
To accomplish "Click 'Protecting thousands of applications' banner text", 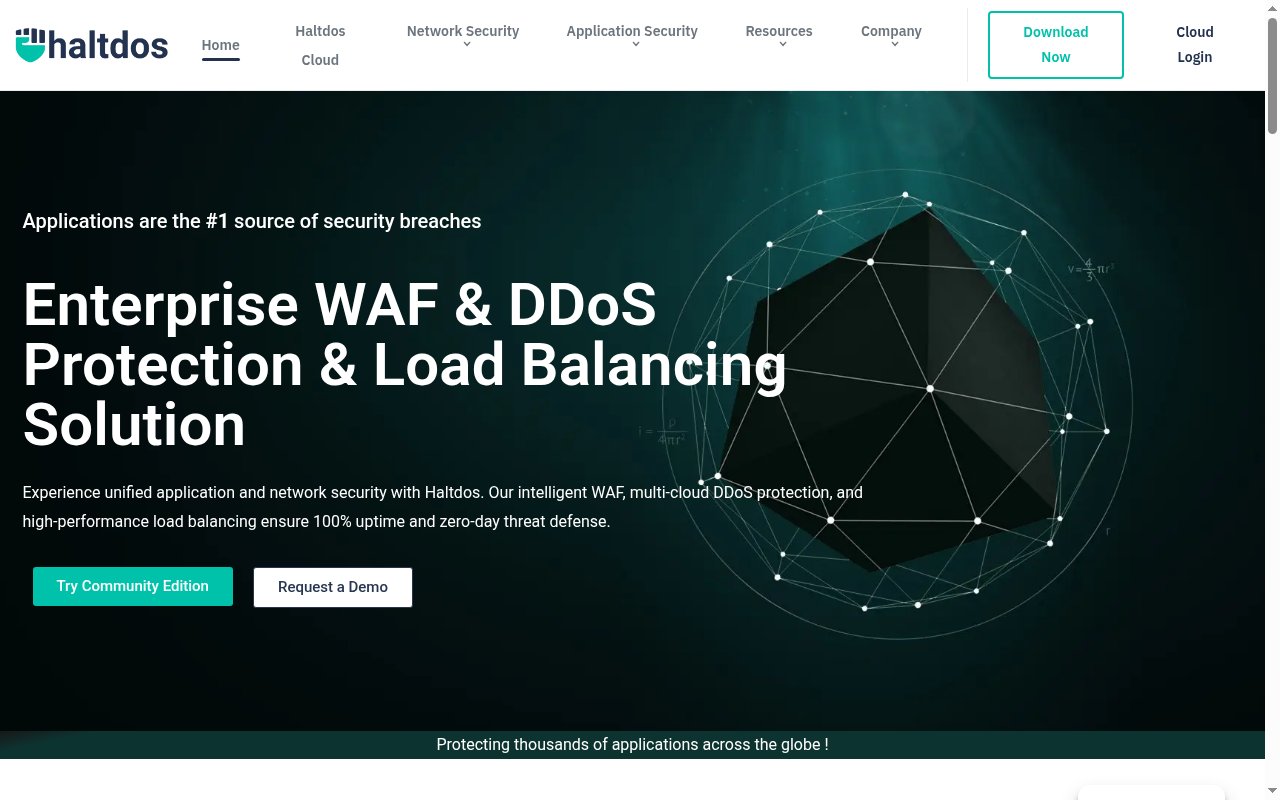I will pyautogui.click(x=632, y=744).
